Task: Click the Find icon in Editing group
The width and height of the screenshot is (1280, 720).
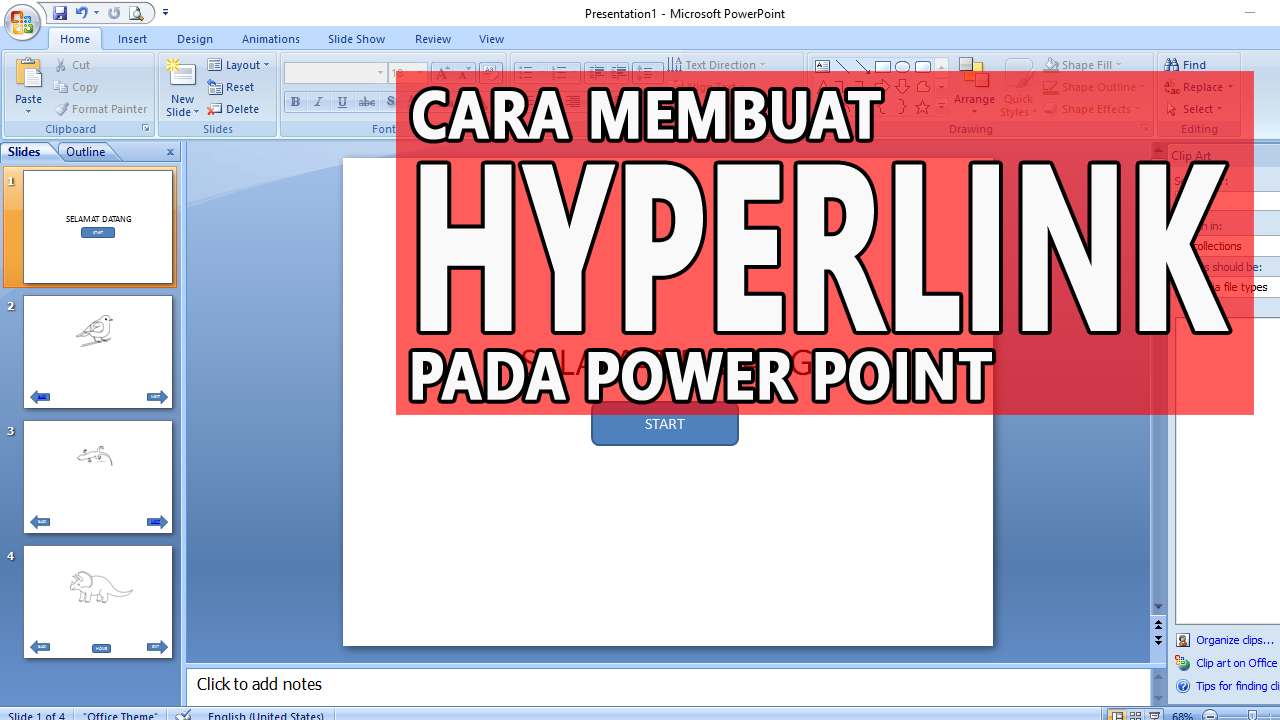Action: point(1171,64)
